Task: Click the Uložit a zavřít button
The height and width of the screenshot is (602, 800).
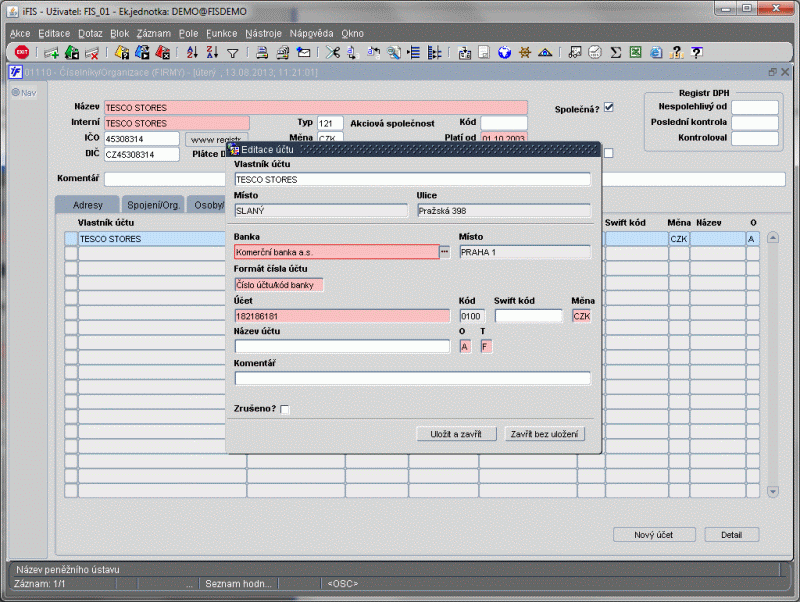Action: pyautogui.click(x=456, y=434)
